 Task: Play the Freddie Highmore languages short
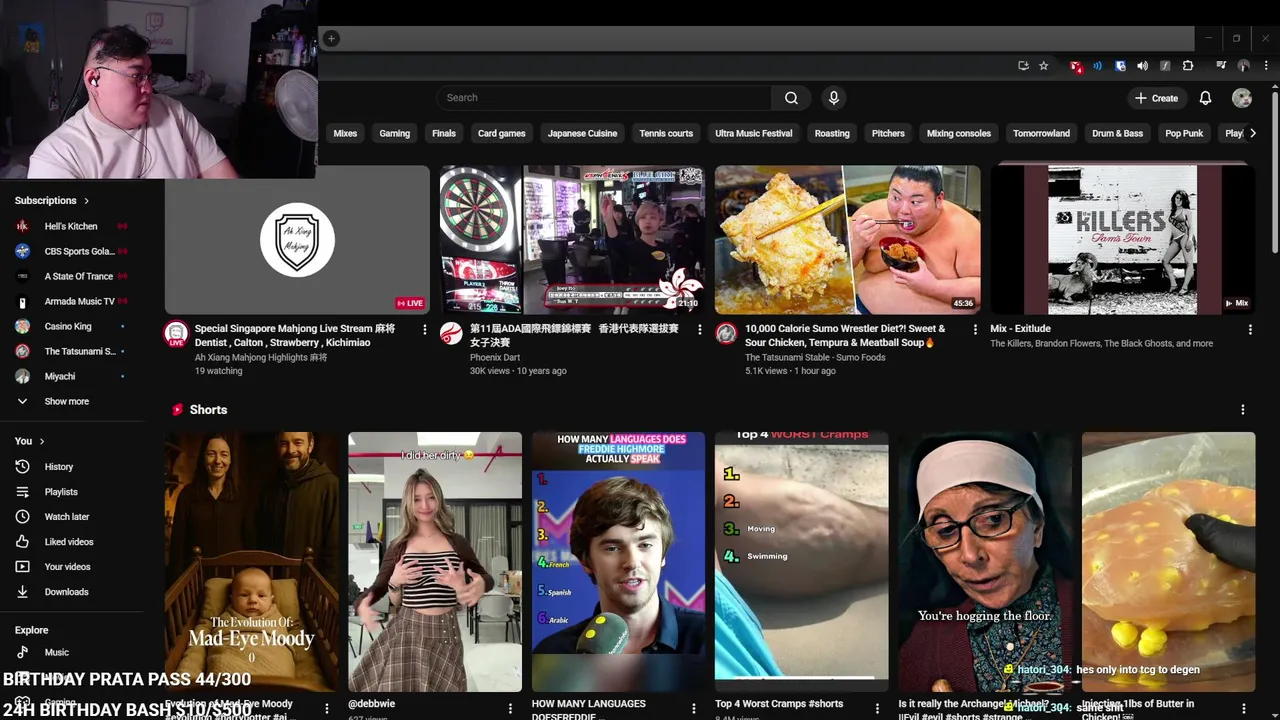point(618,562)
